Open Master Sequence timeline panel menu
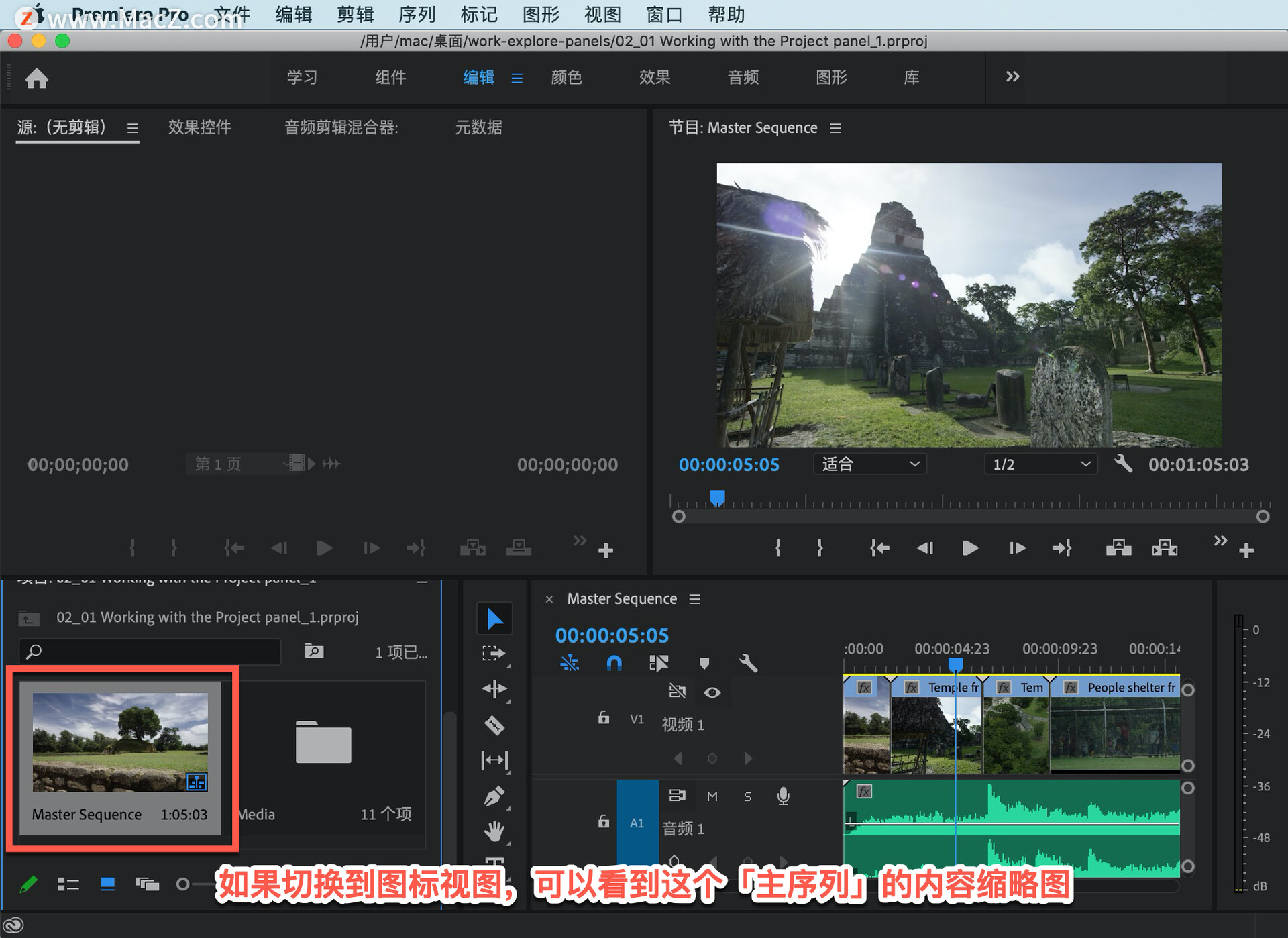 694,599
